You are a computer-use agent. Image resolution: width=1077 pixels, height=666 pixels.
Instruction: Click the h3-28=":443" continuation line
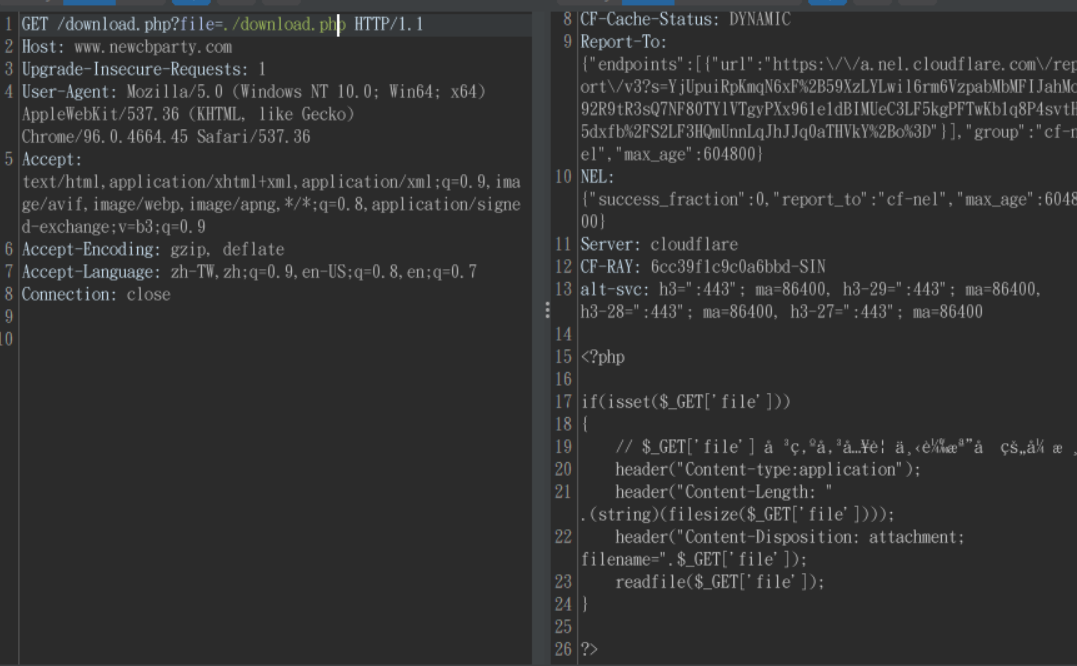781,312
